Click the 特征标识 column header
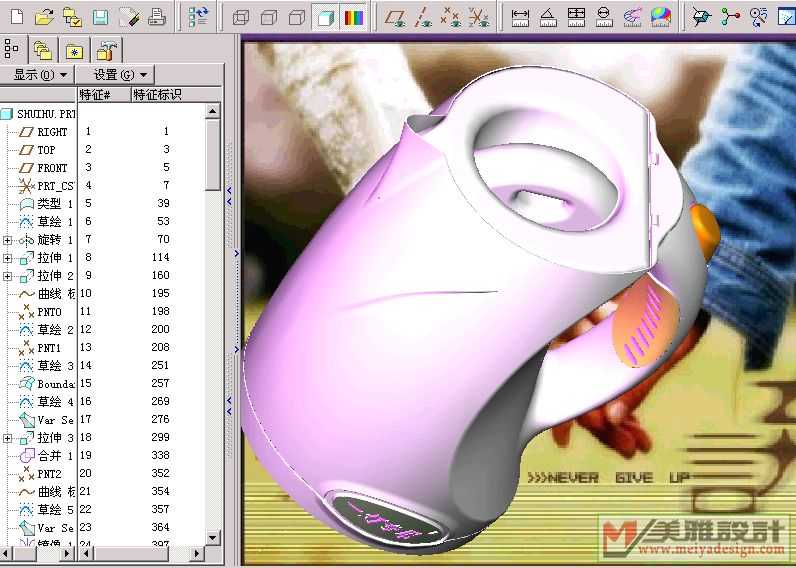Screen dimensions: 796x568 (x=158, y=95)
